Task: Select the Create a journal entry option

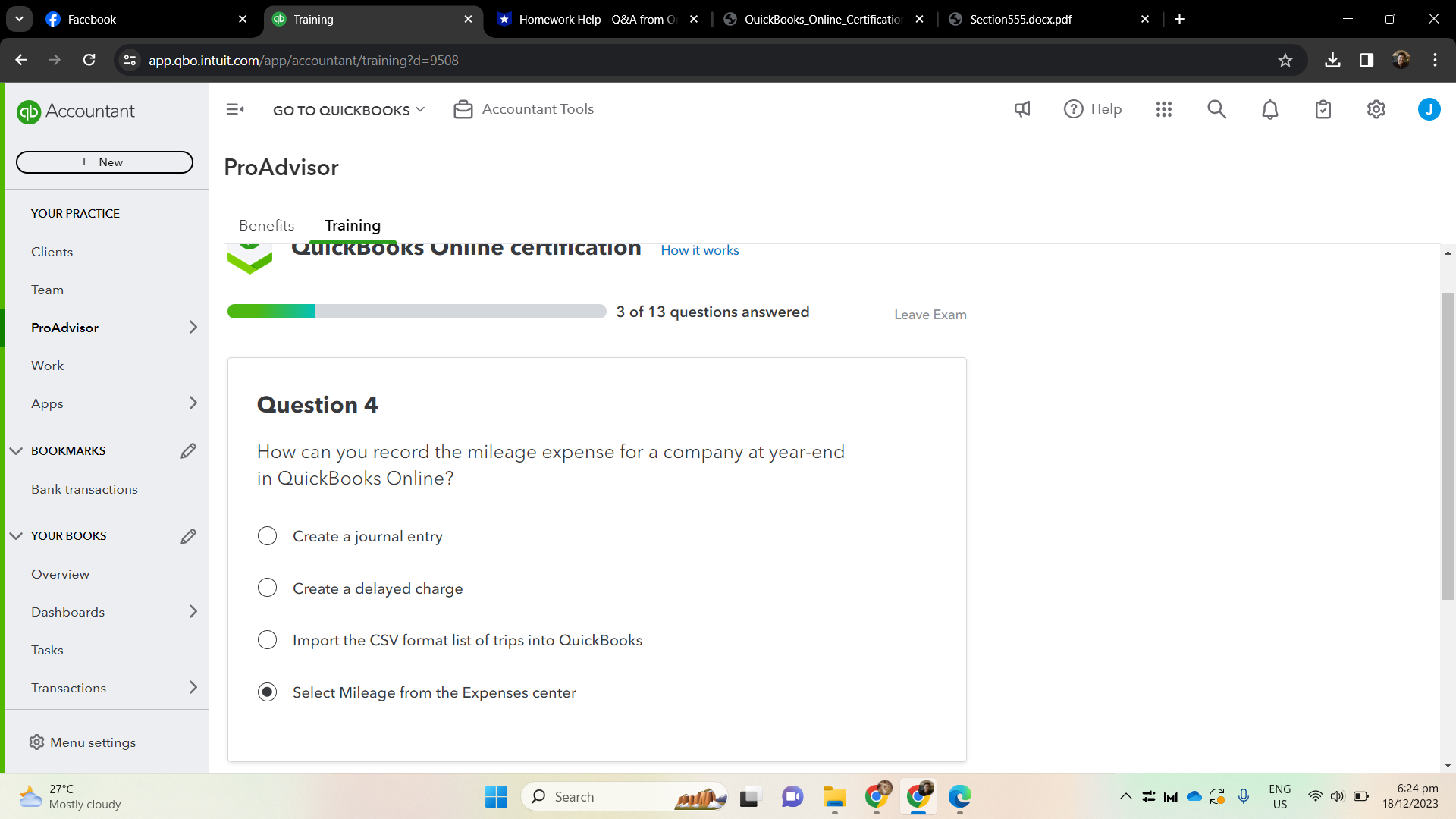Action: pyautogui.click(x=267, y=535)
